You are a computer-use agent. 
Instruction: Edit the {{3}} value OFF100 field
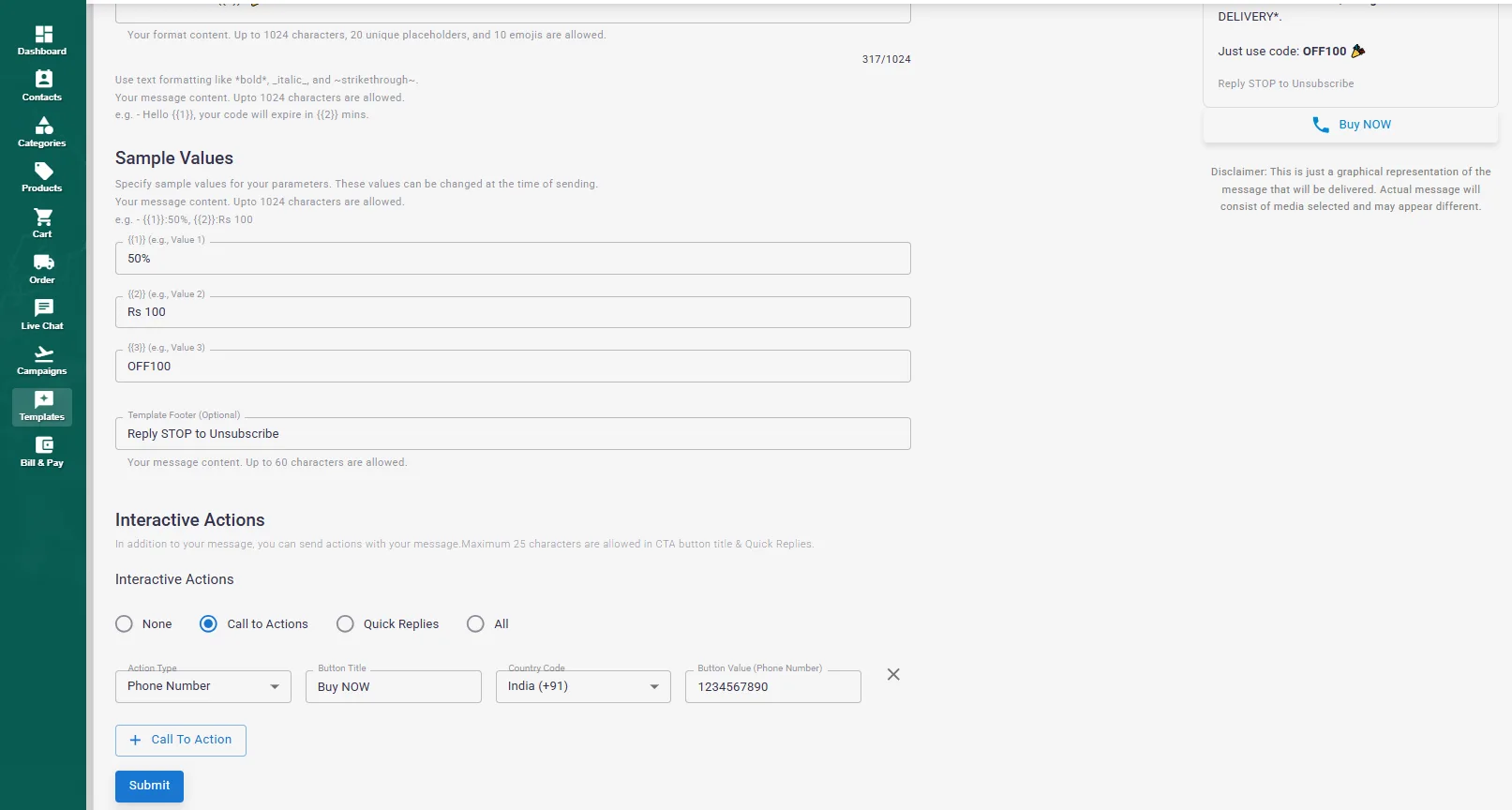point(513,367)
